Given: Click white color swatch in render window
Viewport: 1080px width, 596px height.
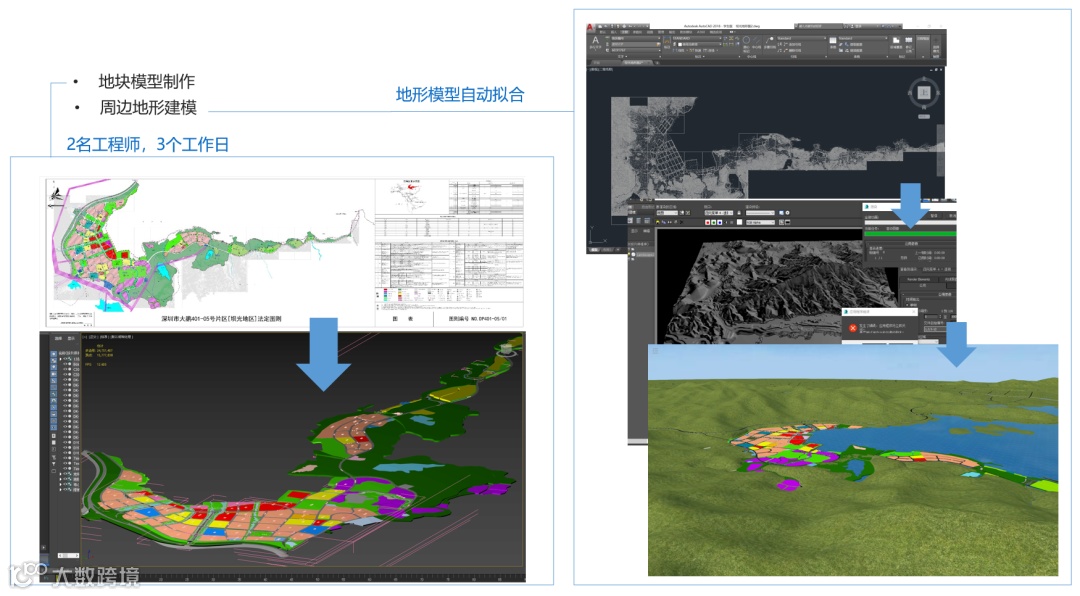Looking at the screenshot, I should 739,222.
